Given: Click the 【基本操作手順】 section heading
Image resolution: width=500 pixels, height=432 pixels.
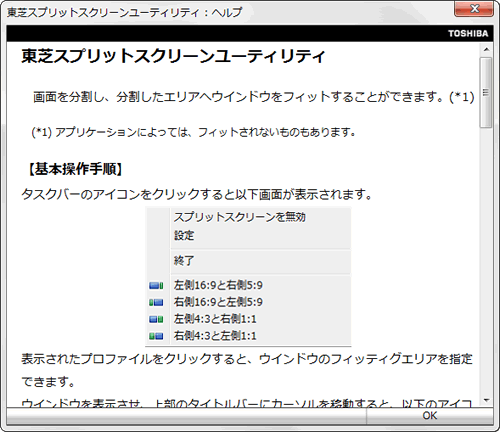Looking at the screenshot, I should point(75,169).
